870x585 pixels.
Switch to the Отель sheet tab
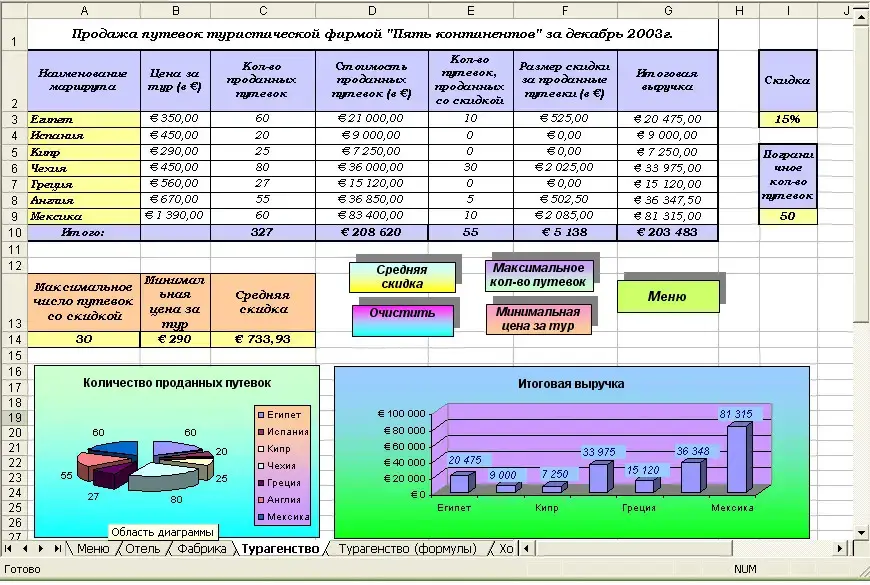pos(142,549)
